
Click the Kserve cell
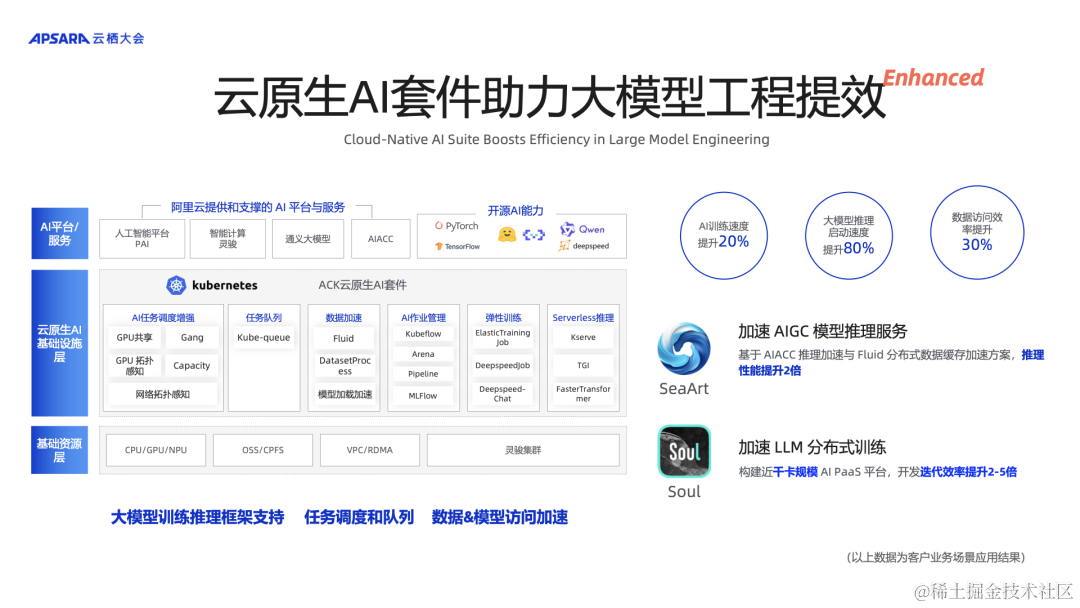click(x=583, y=337)
